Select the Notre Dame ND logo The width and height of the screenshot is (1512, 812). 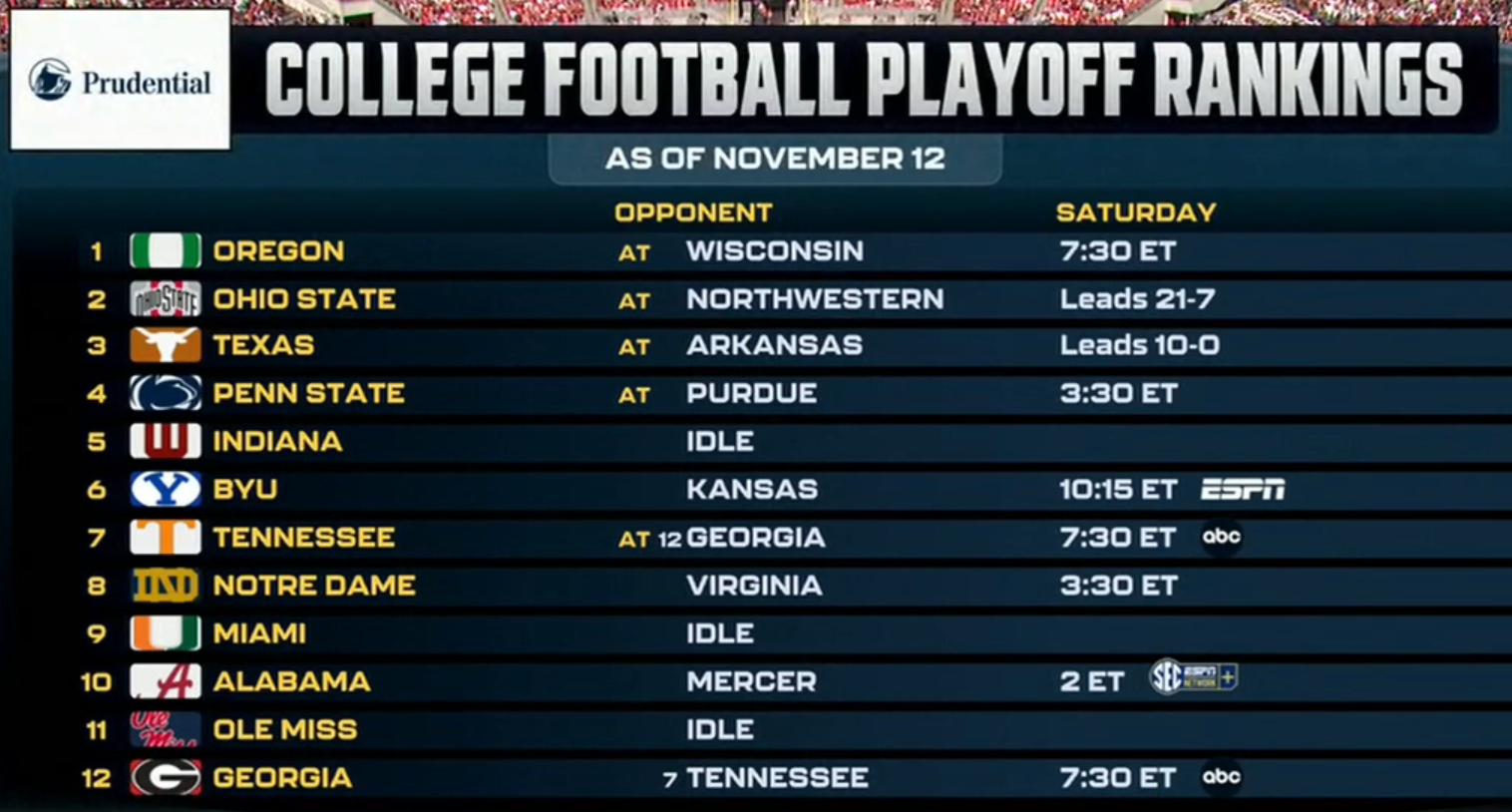click(166, 586)
